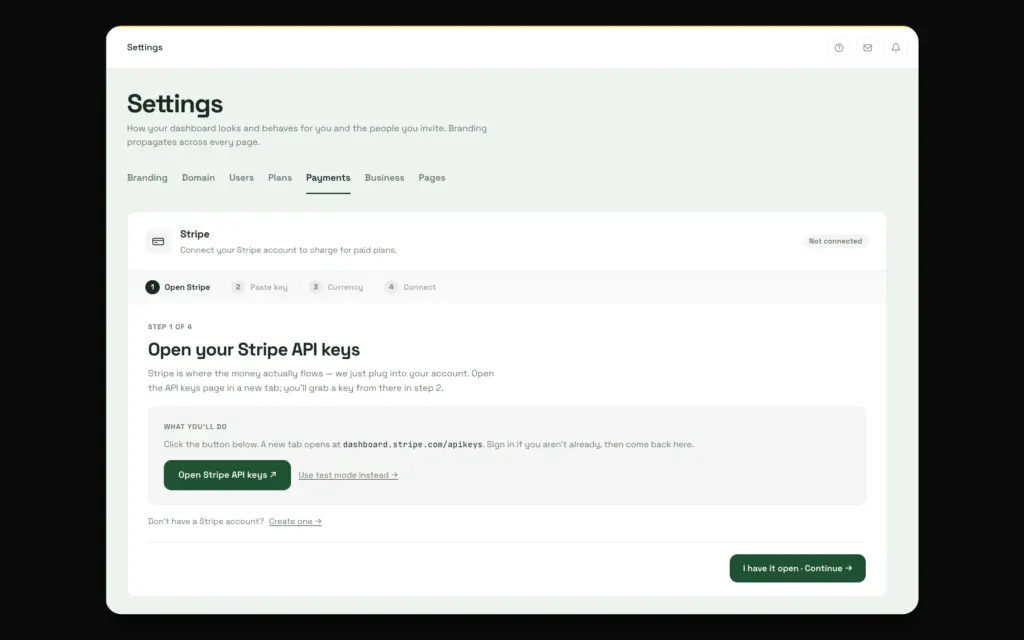
Task: Click the large Settings page heading
Action: (174, 104)
